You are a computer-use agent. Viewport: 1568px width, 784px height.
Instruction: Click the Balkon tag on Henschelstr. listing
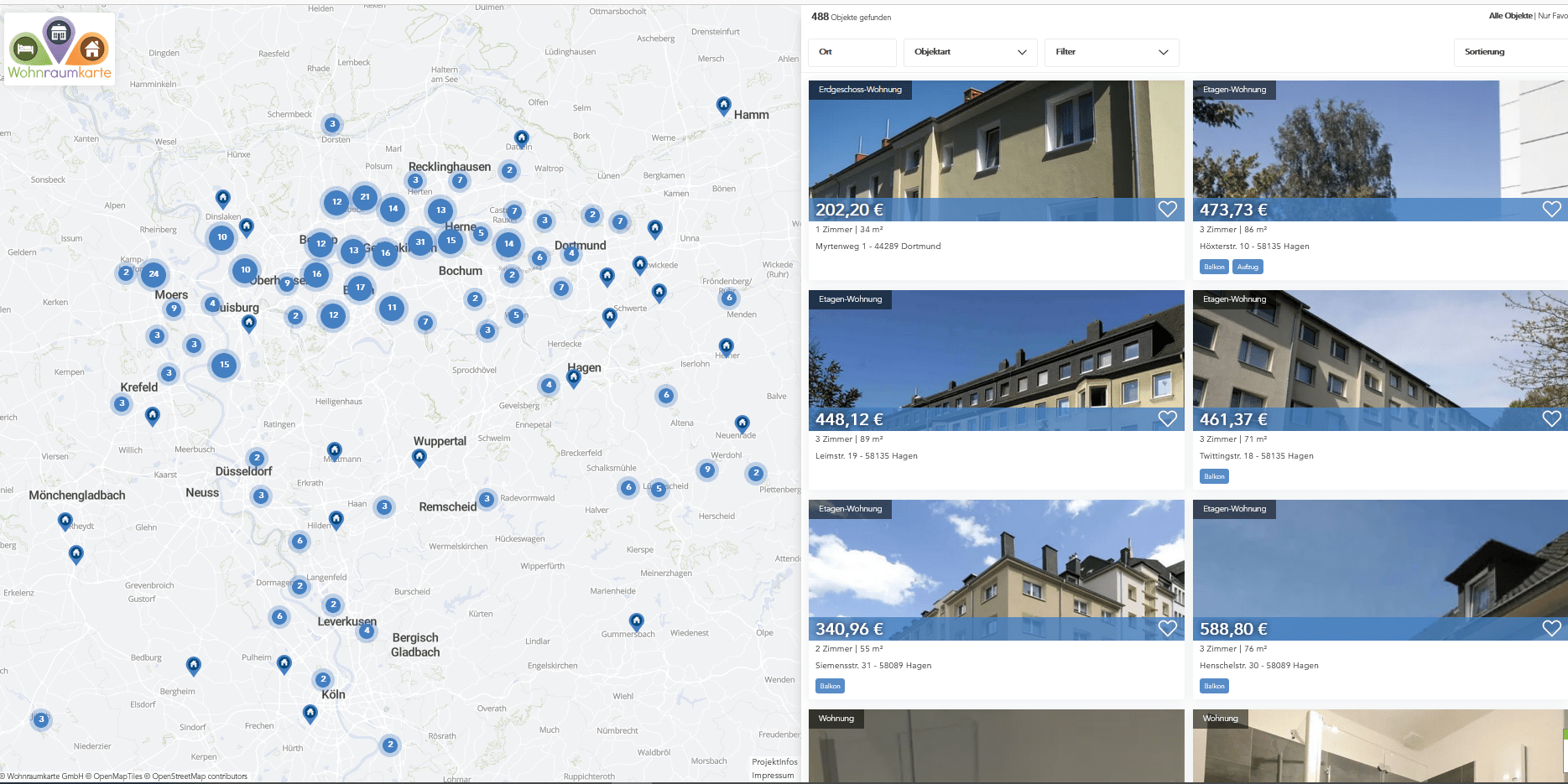click(x=1214, y=686)
